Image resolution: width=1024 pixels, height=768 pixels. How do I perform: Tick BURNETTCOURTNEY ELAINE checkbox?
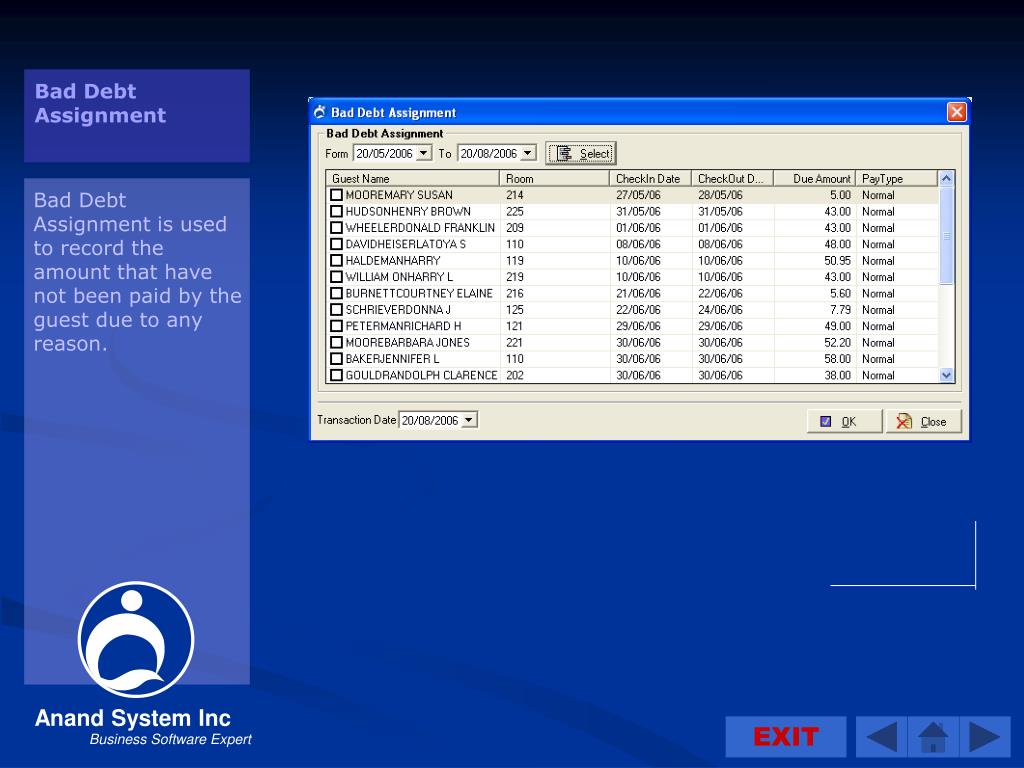pos(336,293)
